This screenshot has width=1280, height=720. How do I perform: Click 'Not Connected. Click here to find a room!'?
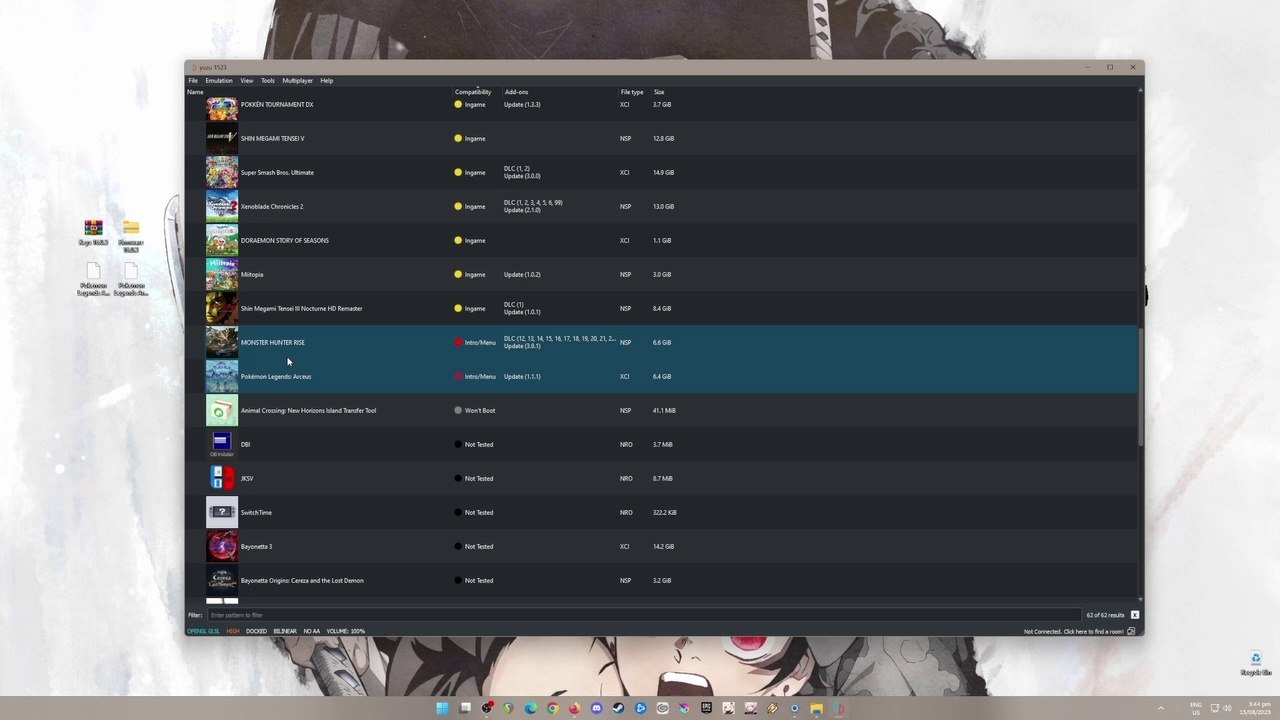pyautogui.click(x=1074, y=632)
